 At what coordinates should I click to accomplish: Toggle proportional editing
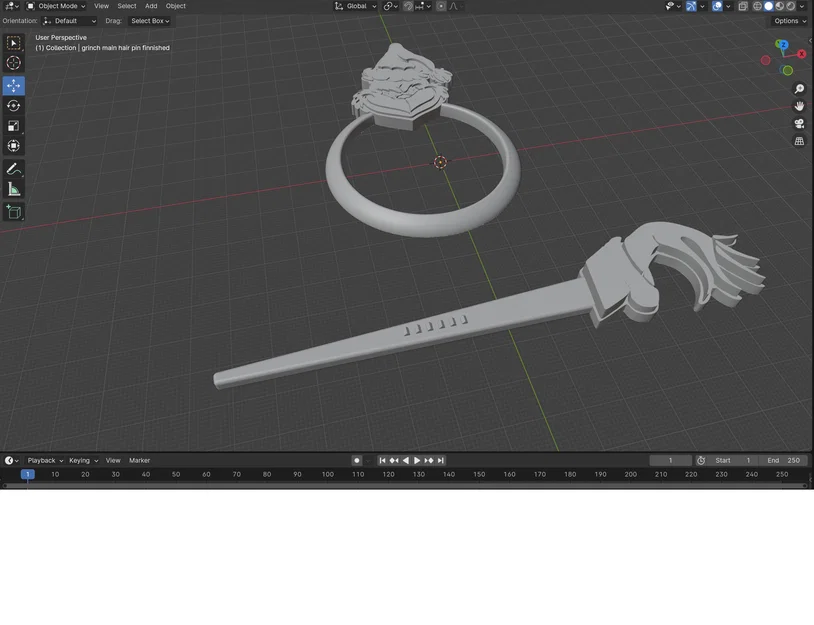(x=441, y=6)
